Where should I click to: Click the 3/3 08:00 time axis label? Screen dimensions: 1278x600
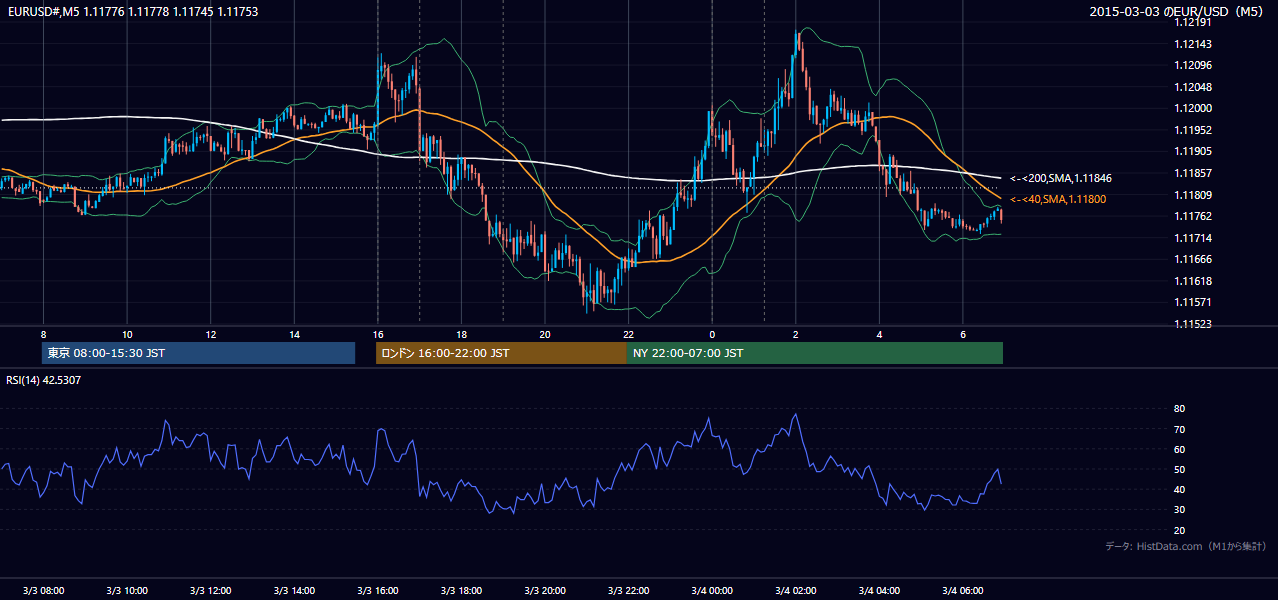43,590
